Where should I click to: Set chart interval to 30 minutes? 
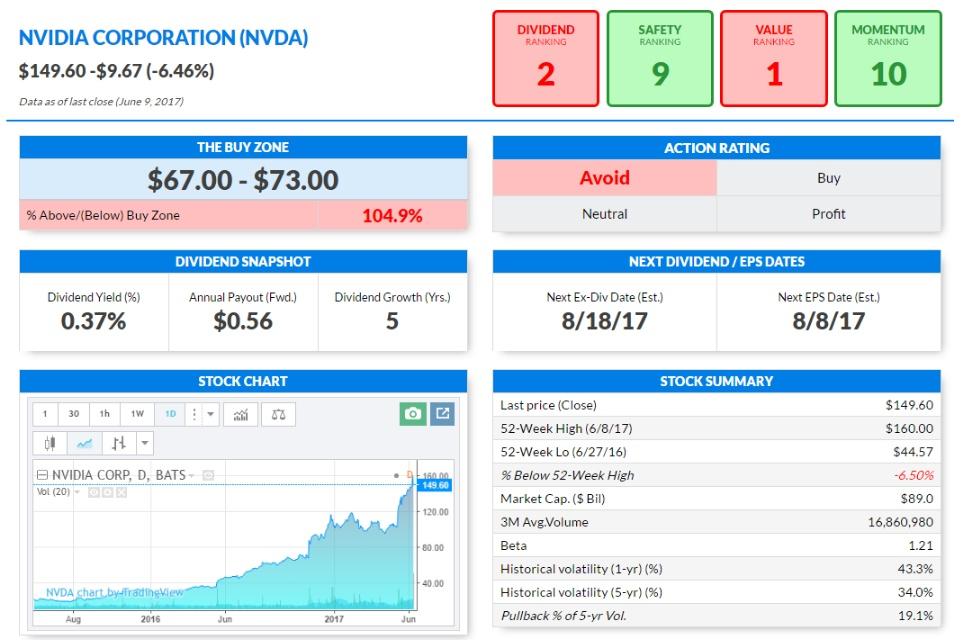pyautogui.click(x=74, y=414)
